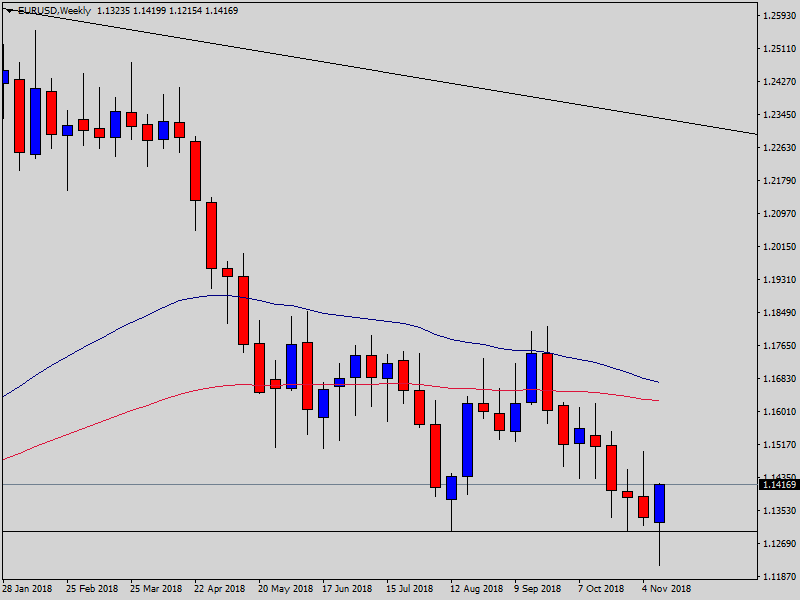Click the 1.22630 price scale label
Screen dimensions: 800x600
[x=779, y=148]
